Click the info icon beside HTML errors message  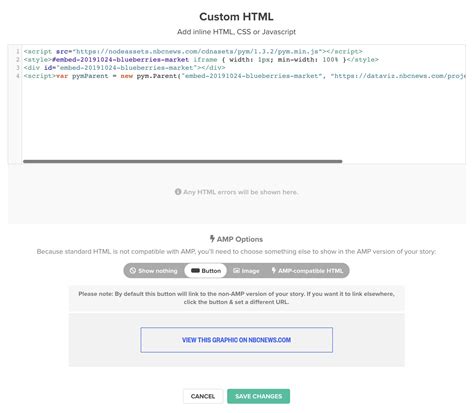tap(178, 192)
